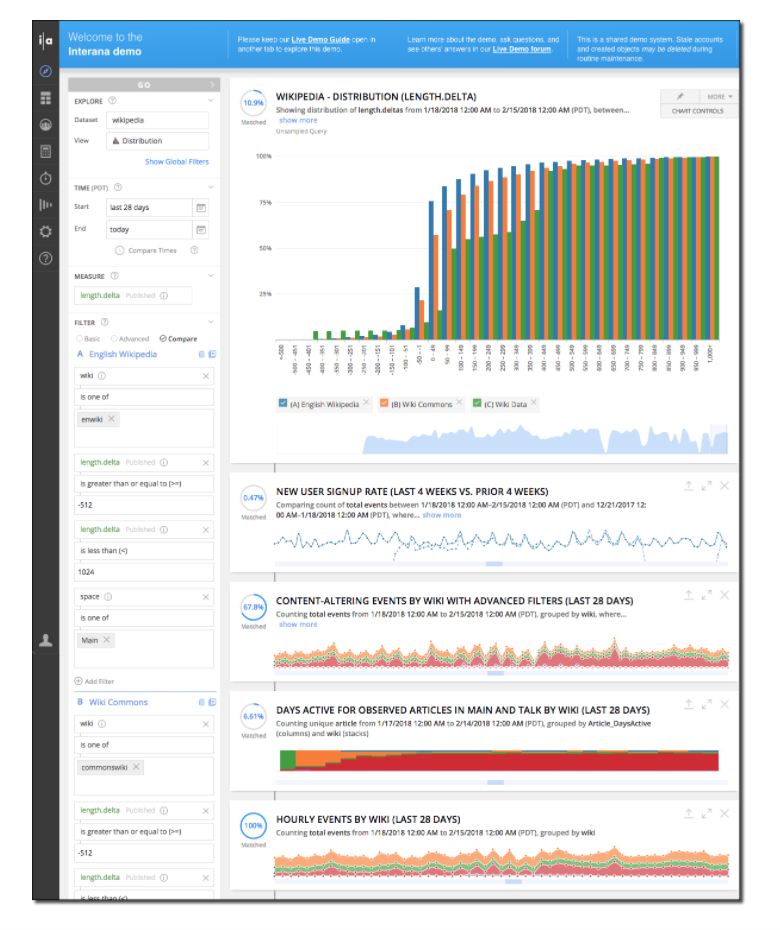Toggle Compare Times option
The width and height of the screenshot is (780, 930).
pyautogui.click(x=147, y=250)
